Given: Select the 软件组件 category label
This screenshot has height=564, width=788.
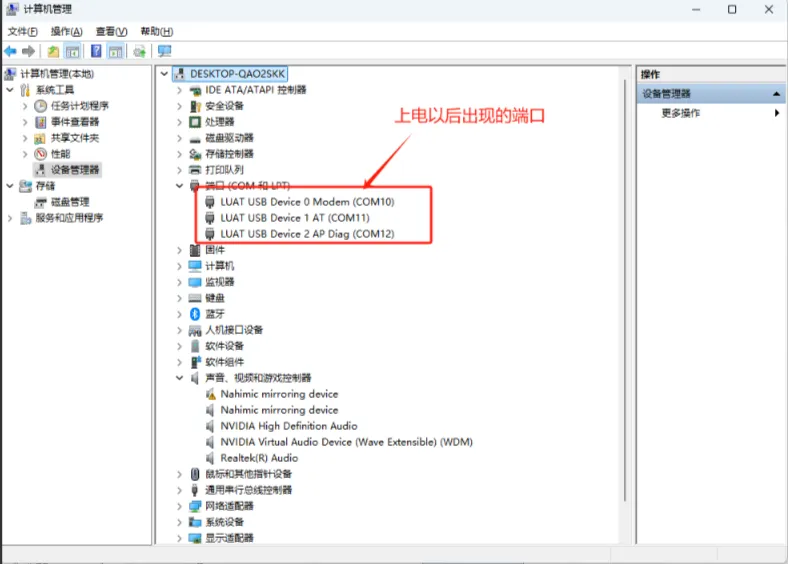Looking at the screenshot, I should (x=224, y=362).
